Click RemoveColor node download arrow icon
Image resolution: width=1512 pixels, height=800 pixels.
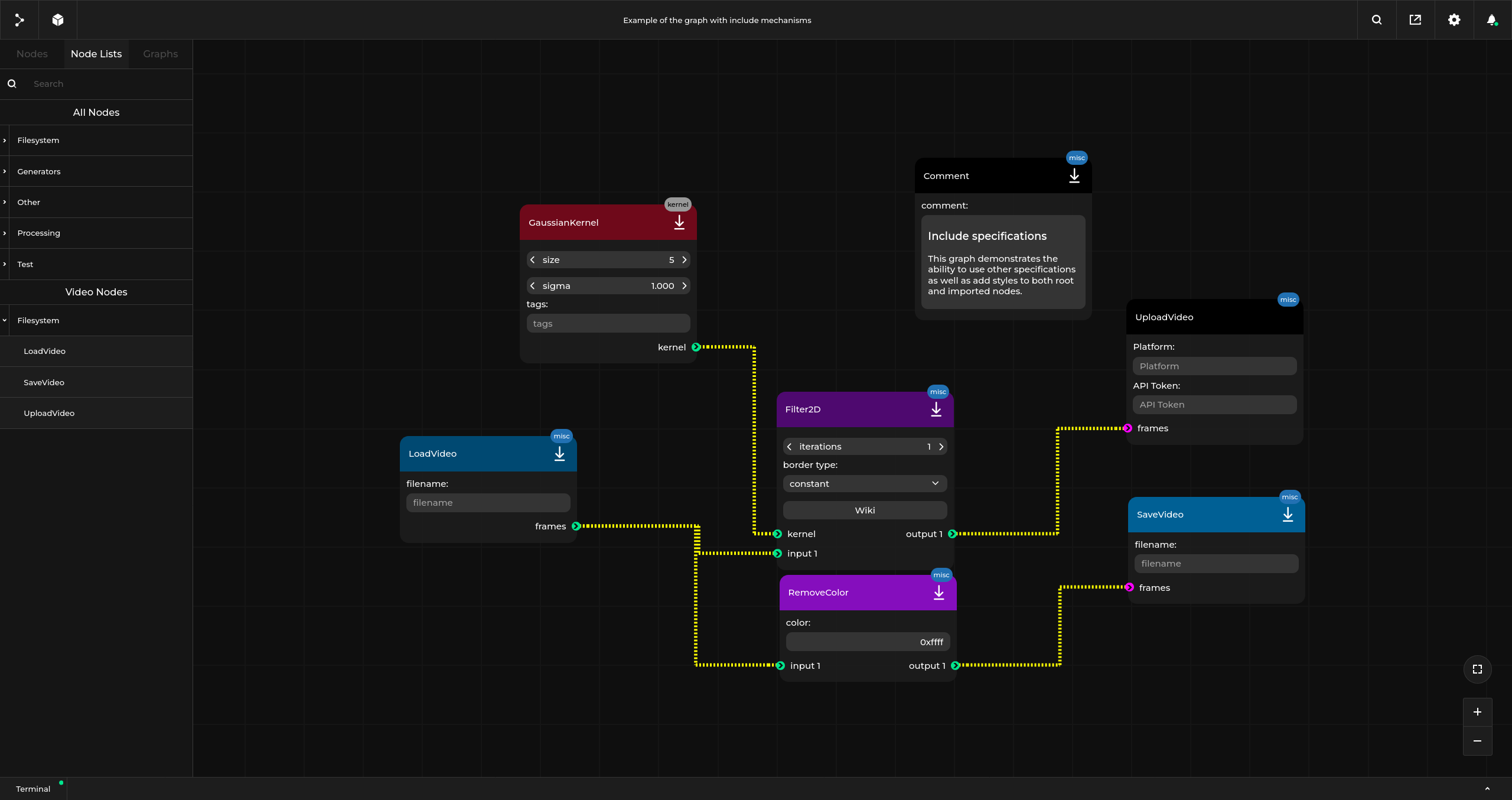(x=939, y=593)
